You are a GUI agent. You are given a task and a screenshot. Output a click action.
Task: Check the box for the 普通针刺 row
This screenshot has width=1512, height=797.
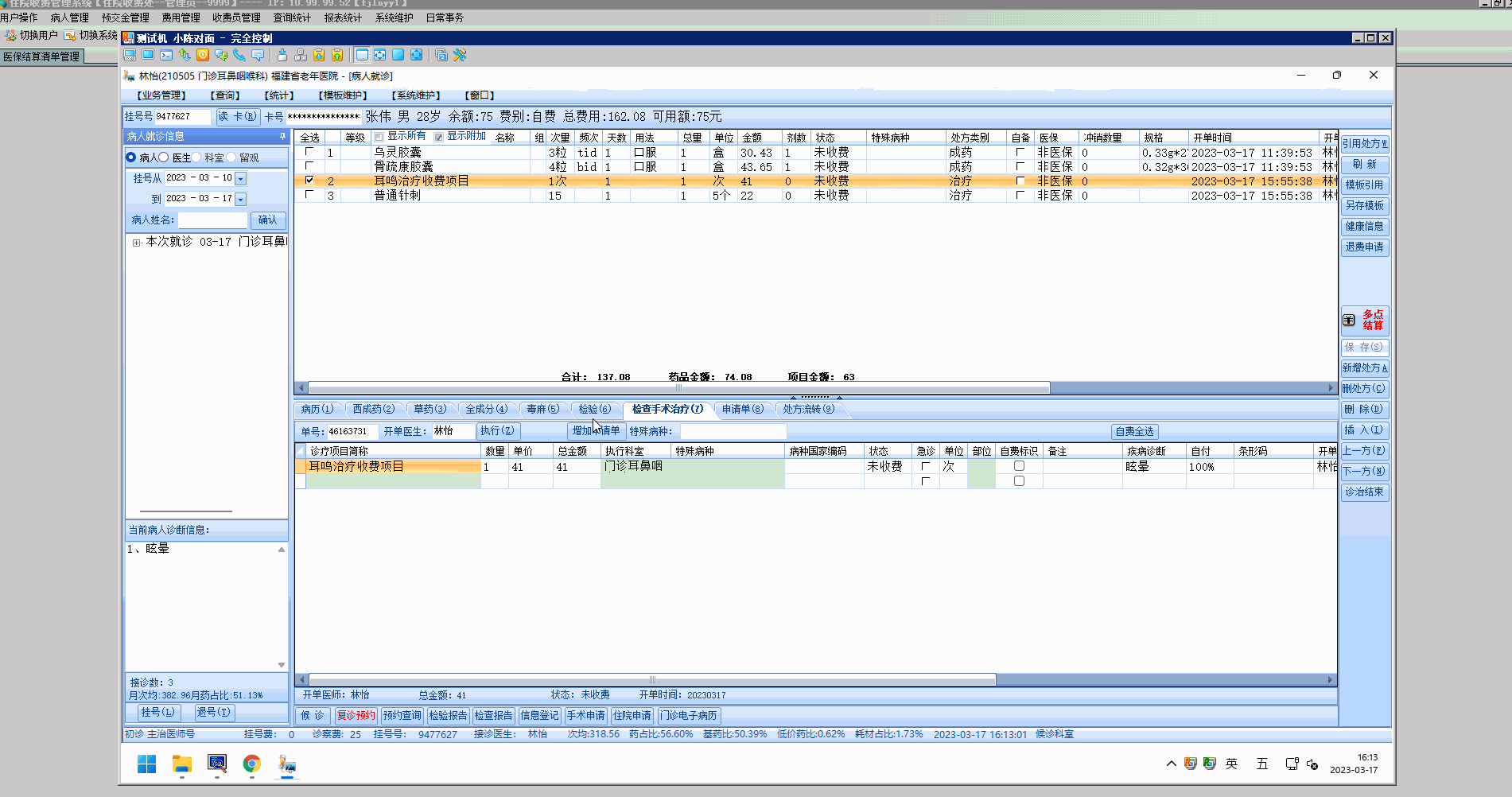coord(309,195)
